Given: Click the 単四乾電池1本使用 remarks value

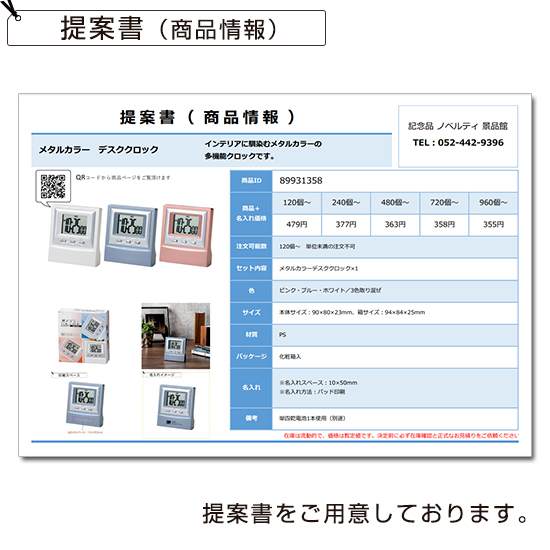Looking at the screenshot, I should (312, 418).
